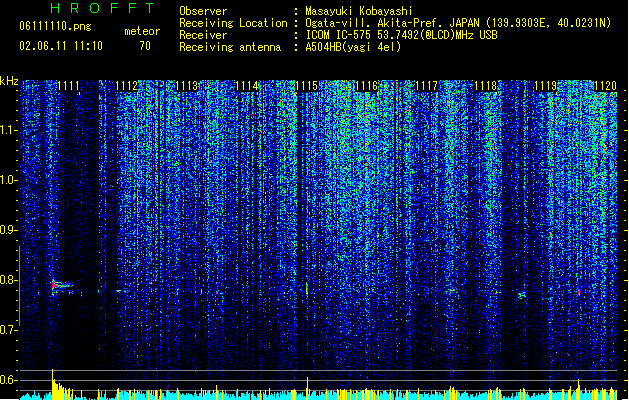Click the 0.9 kHz axis tick label
Viewport: 629px width, 400px height.
[x=8, y=230]
